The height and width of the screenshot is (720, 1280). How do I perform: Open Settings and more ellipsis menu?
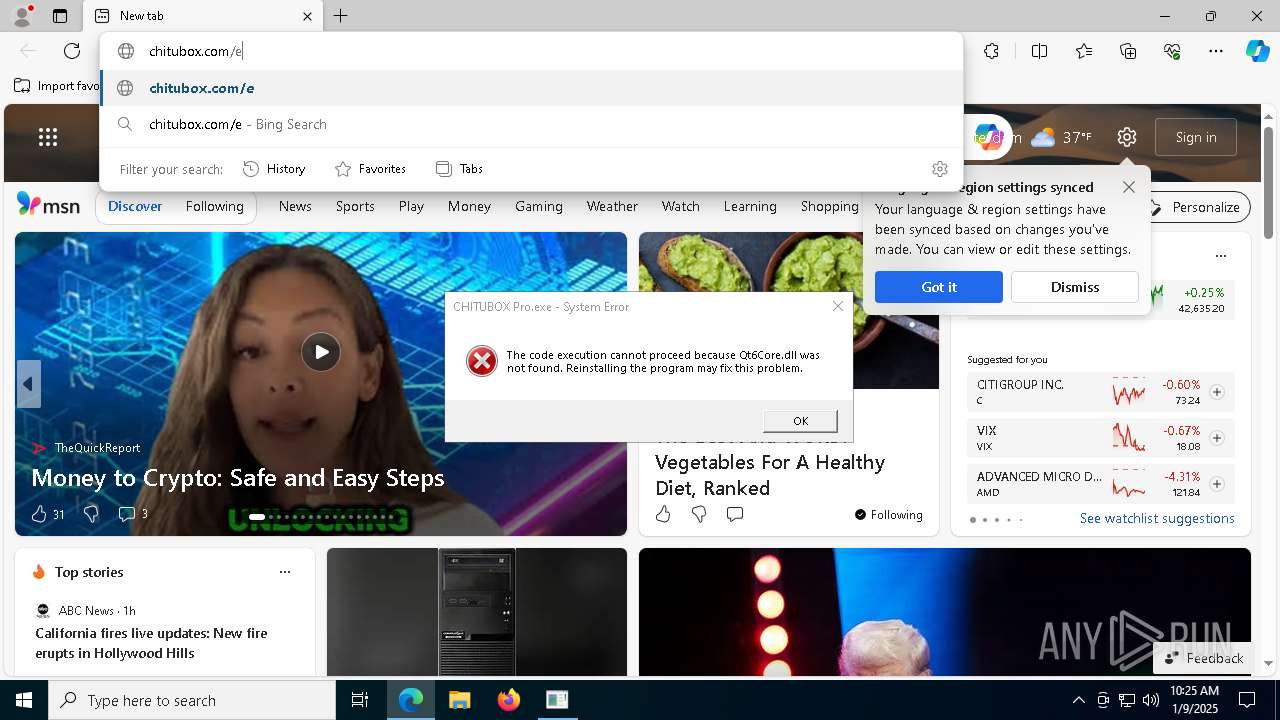click(1216, 51)
